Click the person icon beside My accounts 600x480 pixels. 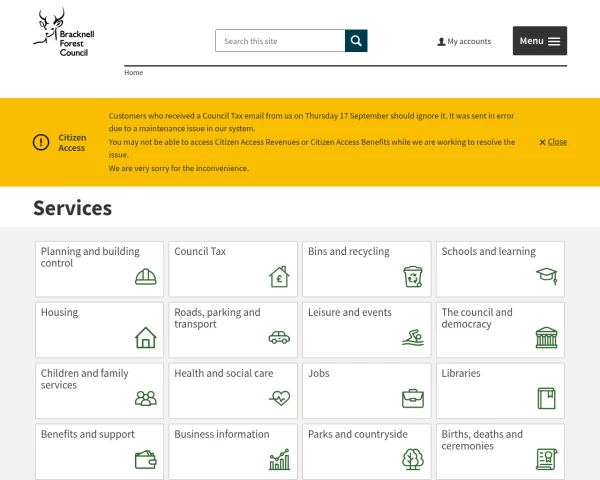coord(441,41)
